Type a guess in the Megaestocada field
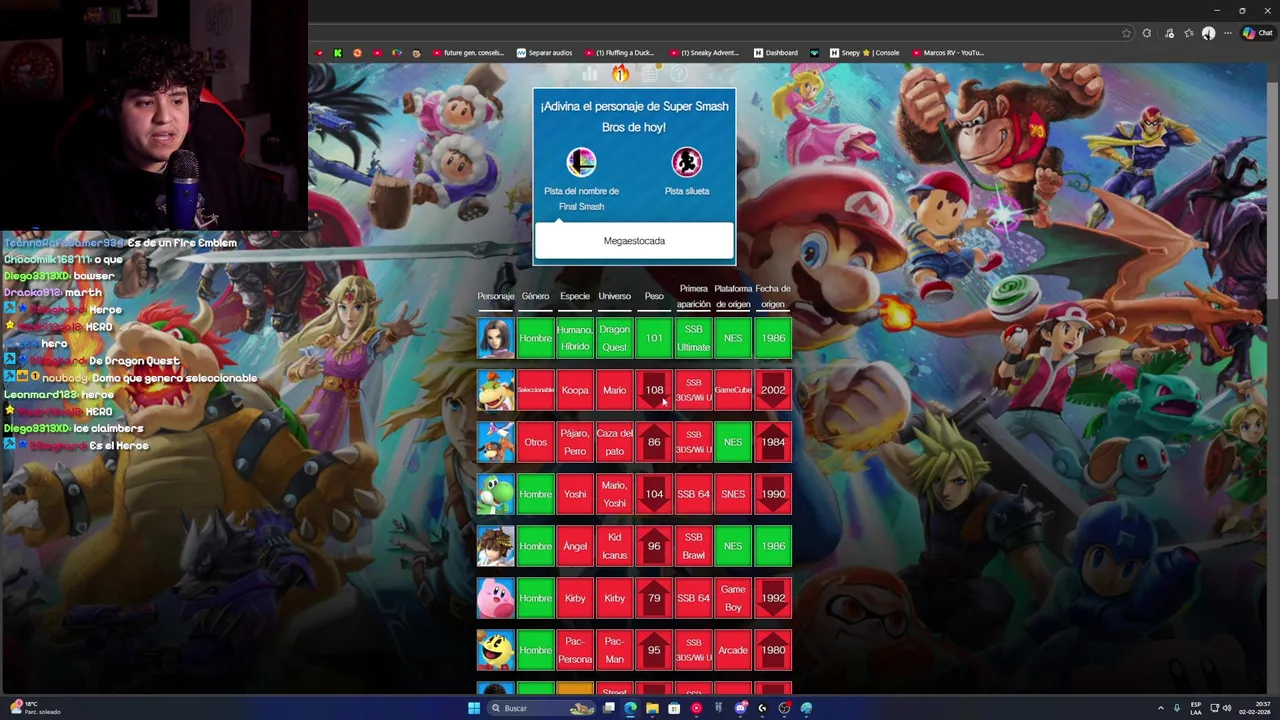This screenshot has height=720, width=1280. (634, 241)
